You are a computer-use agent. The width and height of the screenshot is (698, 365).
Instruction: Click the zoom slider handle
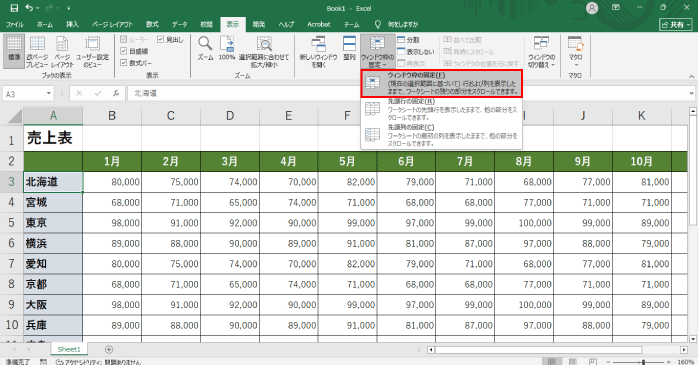click(x=643, y=362)
